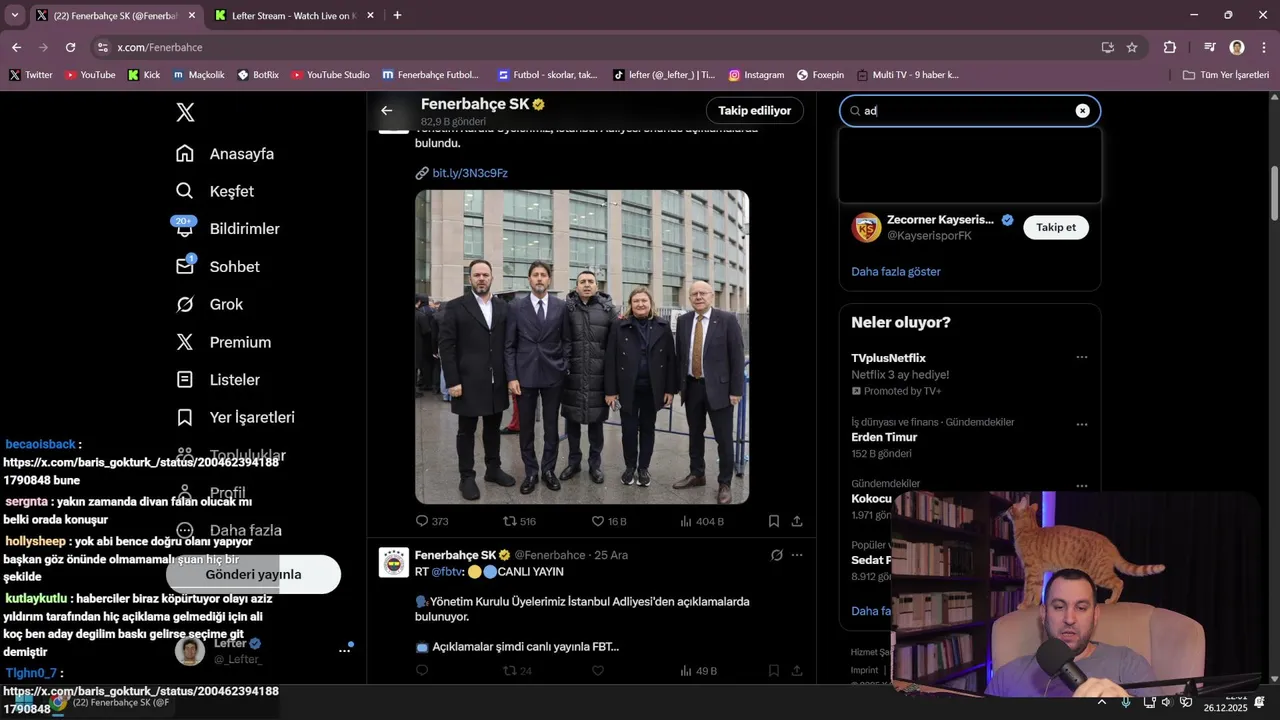Open the Instagram bookmark

click(x=756, y=75)
